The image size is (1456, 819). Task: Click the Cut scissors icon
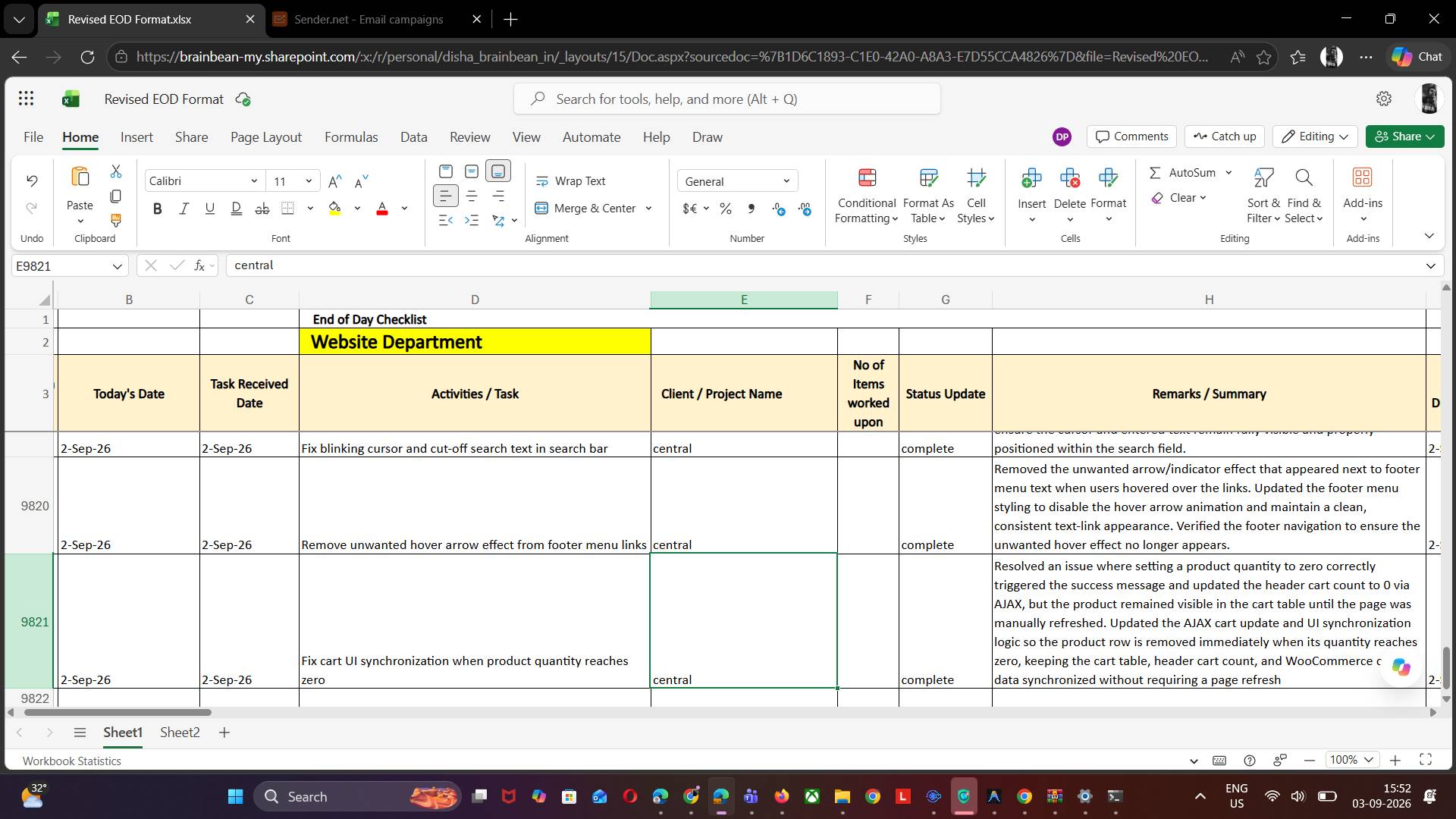[116, 171]
